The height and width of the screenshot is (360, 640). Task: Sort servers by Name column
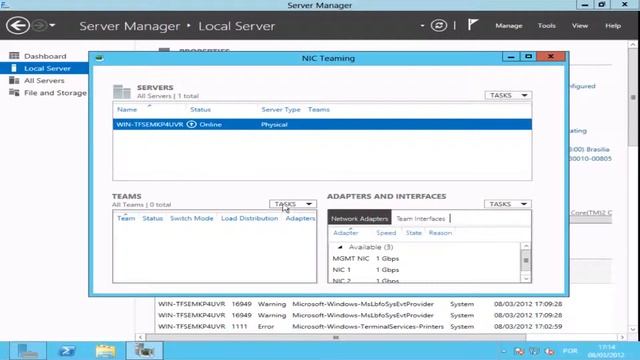point(127,109)
